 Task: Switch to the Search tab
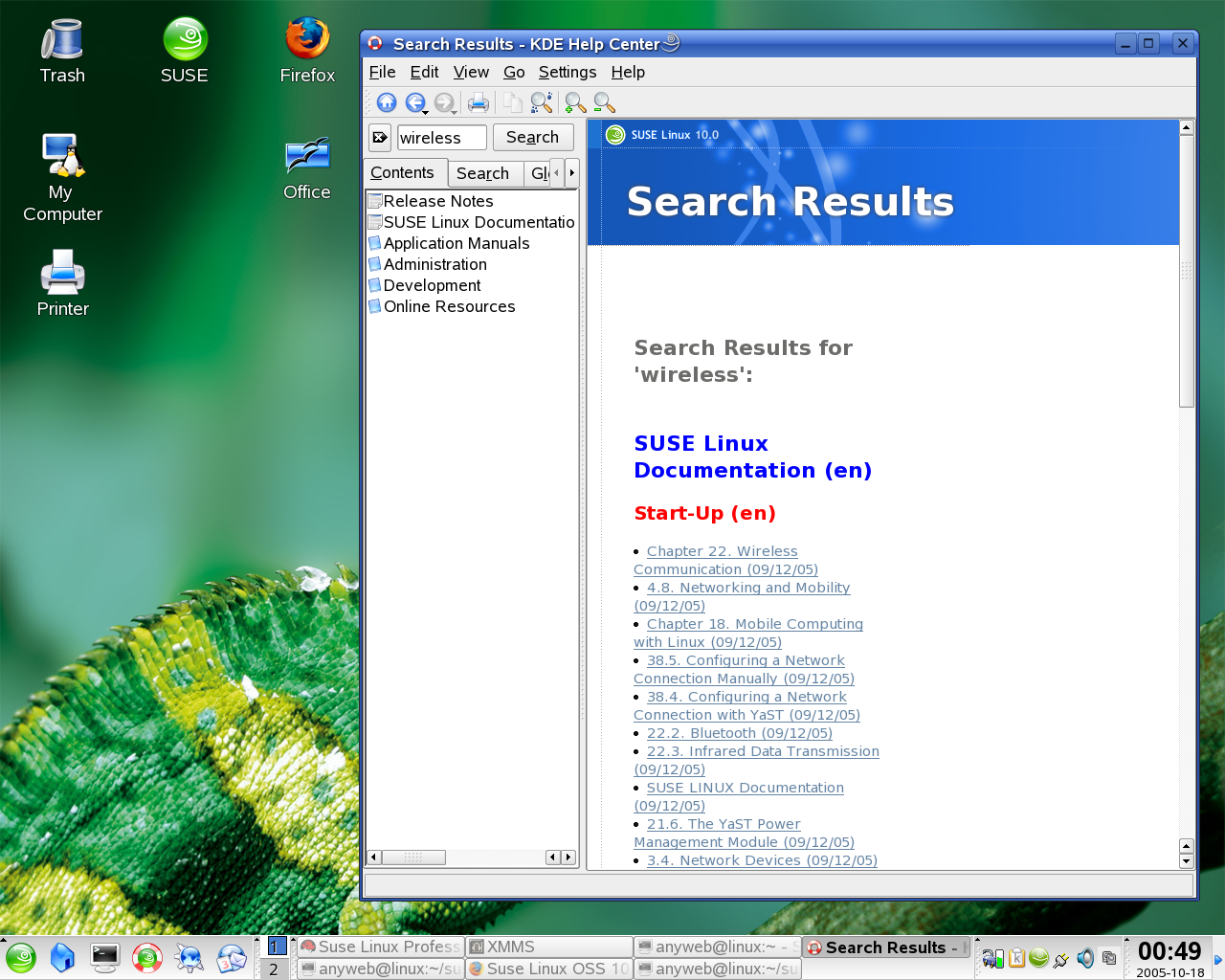coord(484,173)
